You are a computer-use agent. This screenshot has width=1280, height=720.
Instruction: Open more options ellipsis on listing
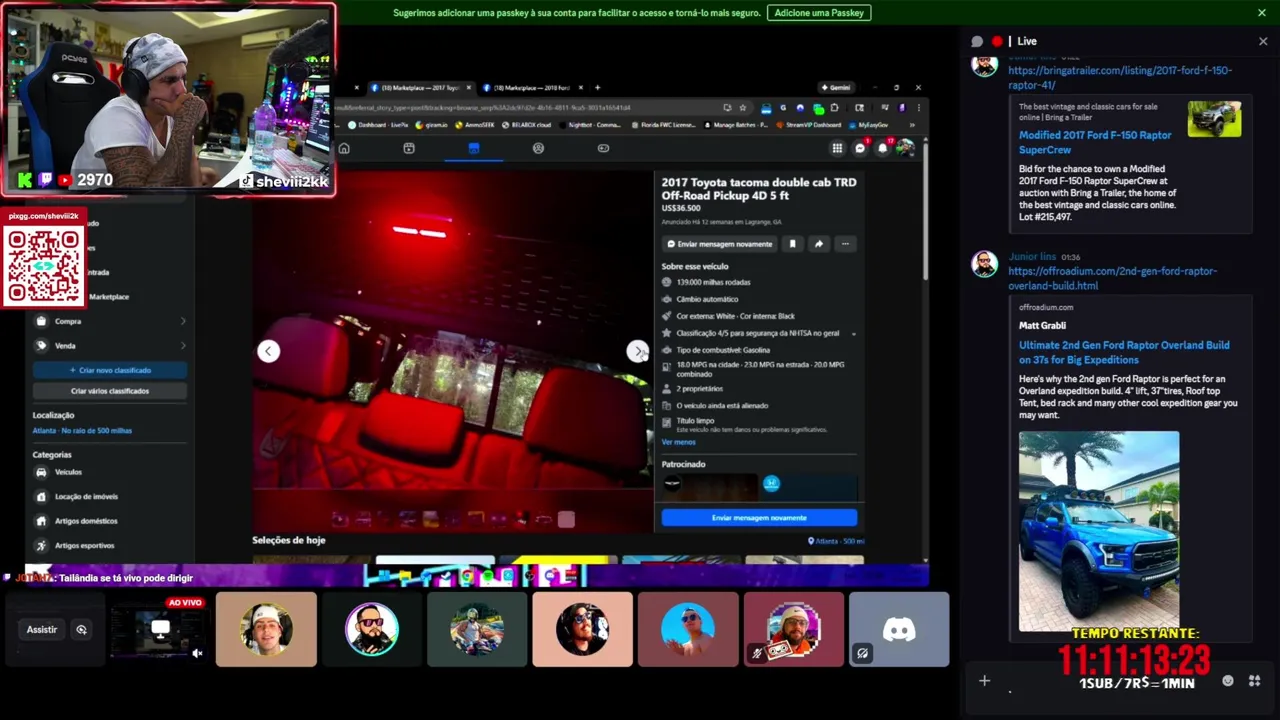point(845,244)
